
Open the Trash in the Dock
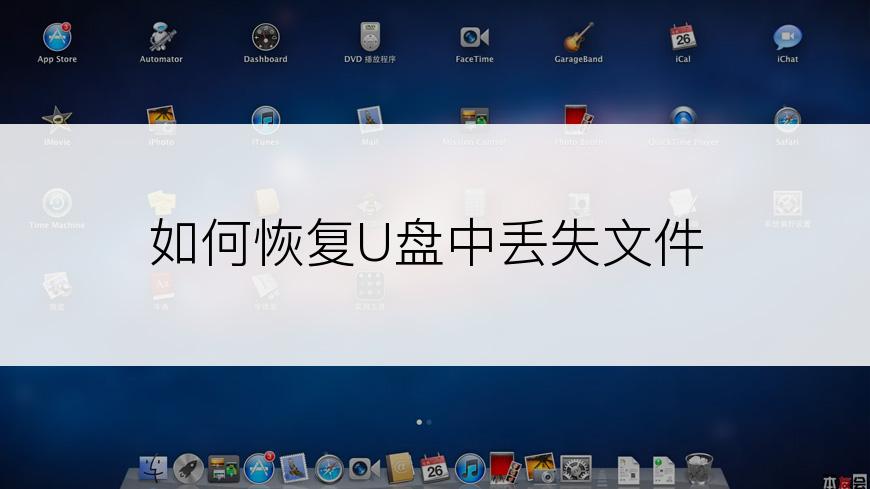pyautogui.click(x=699, y=469)
